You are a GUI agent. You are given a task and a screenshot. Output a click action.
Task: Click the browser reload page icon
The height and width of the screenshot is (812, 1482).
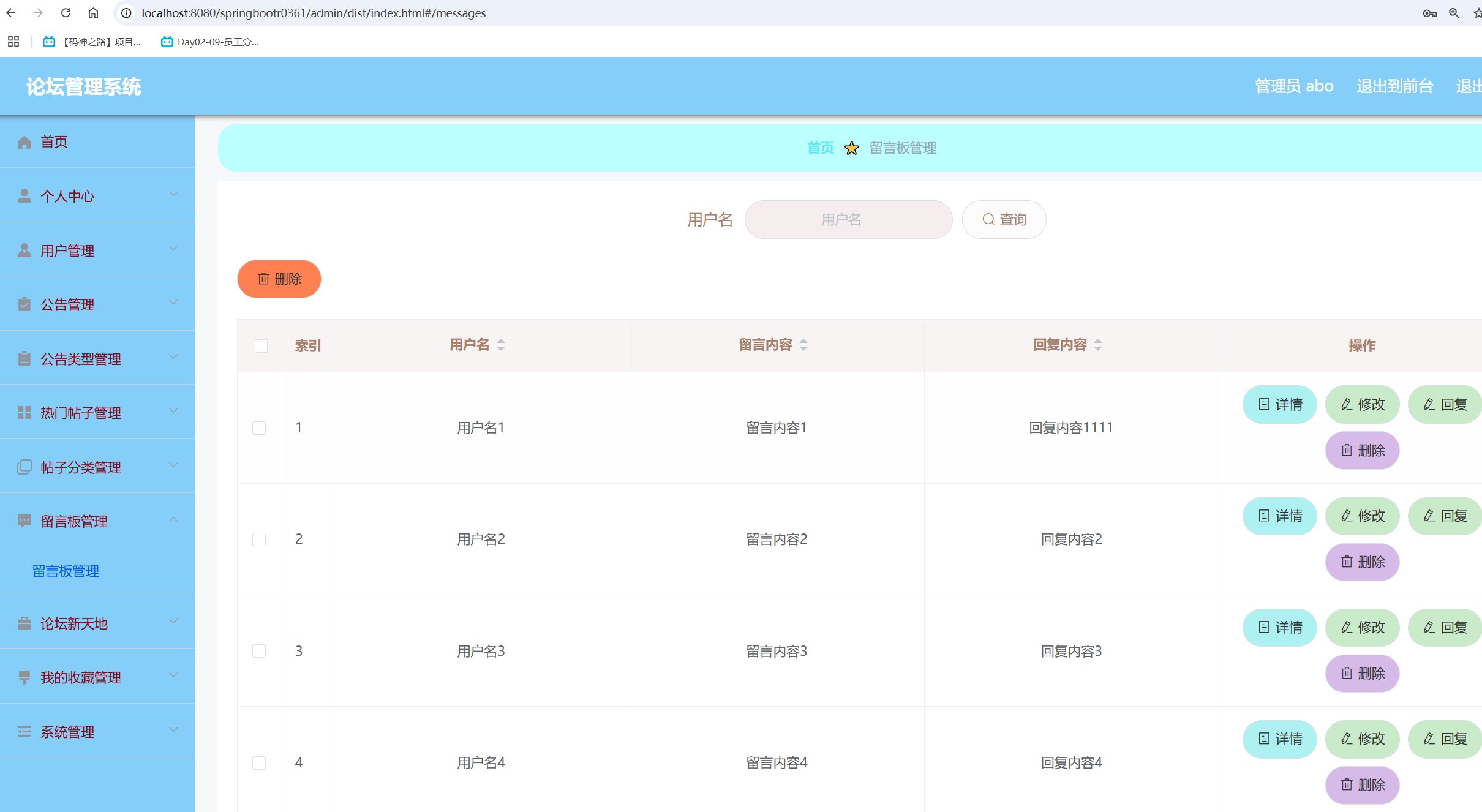[x=66, y=13]
